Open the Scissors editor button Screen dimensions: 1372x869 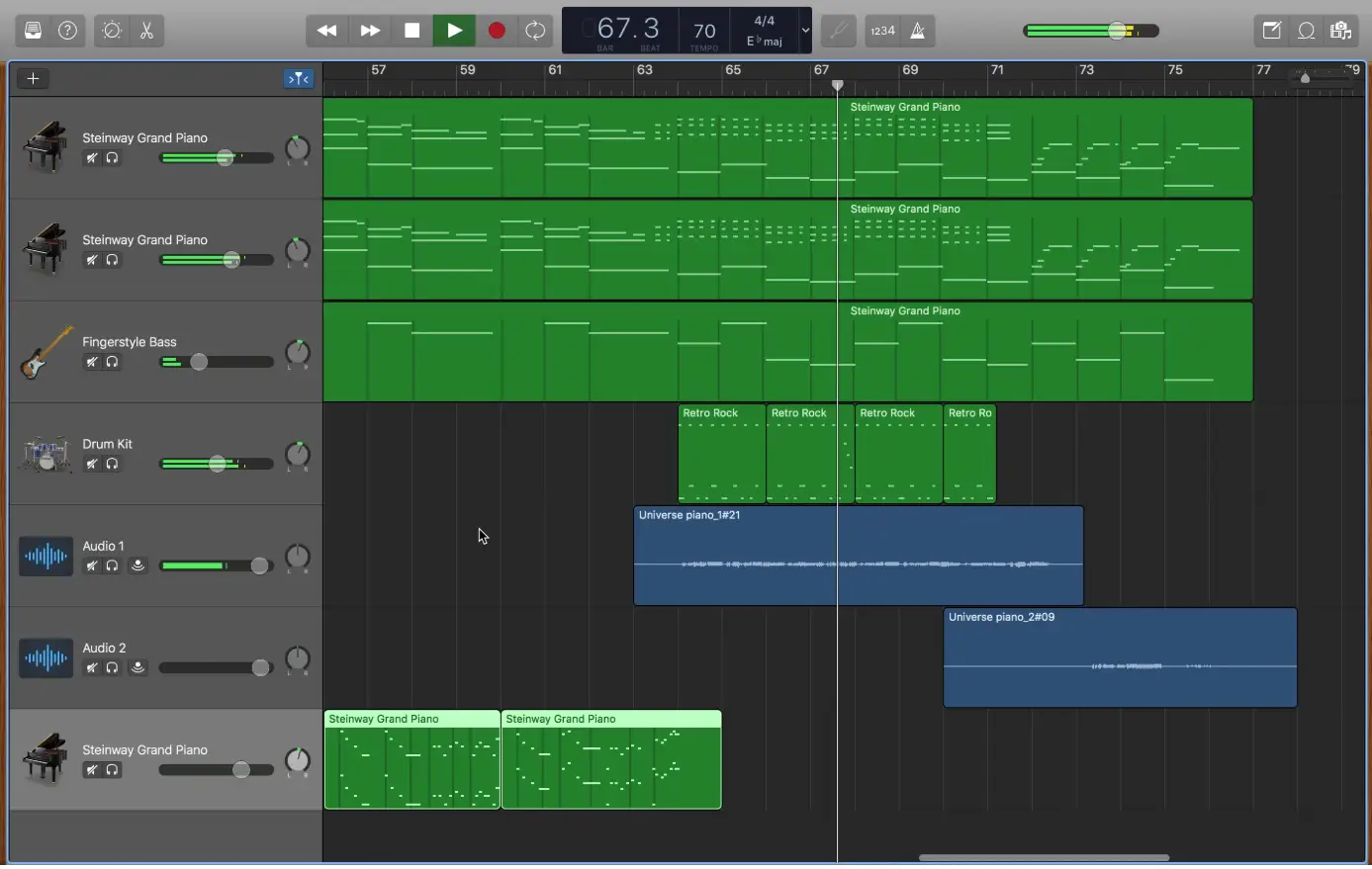(146, 31)
